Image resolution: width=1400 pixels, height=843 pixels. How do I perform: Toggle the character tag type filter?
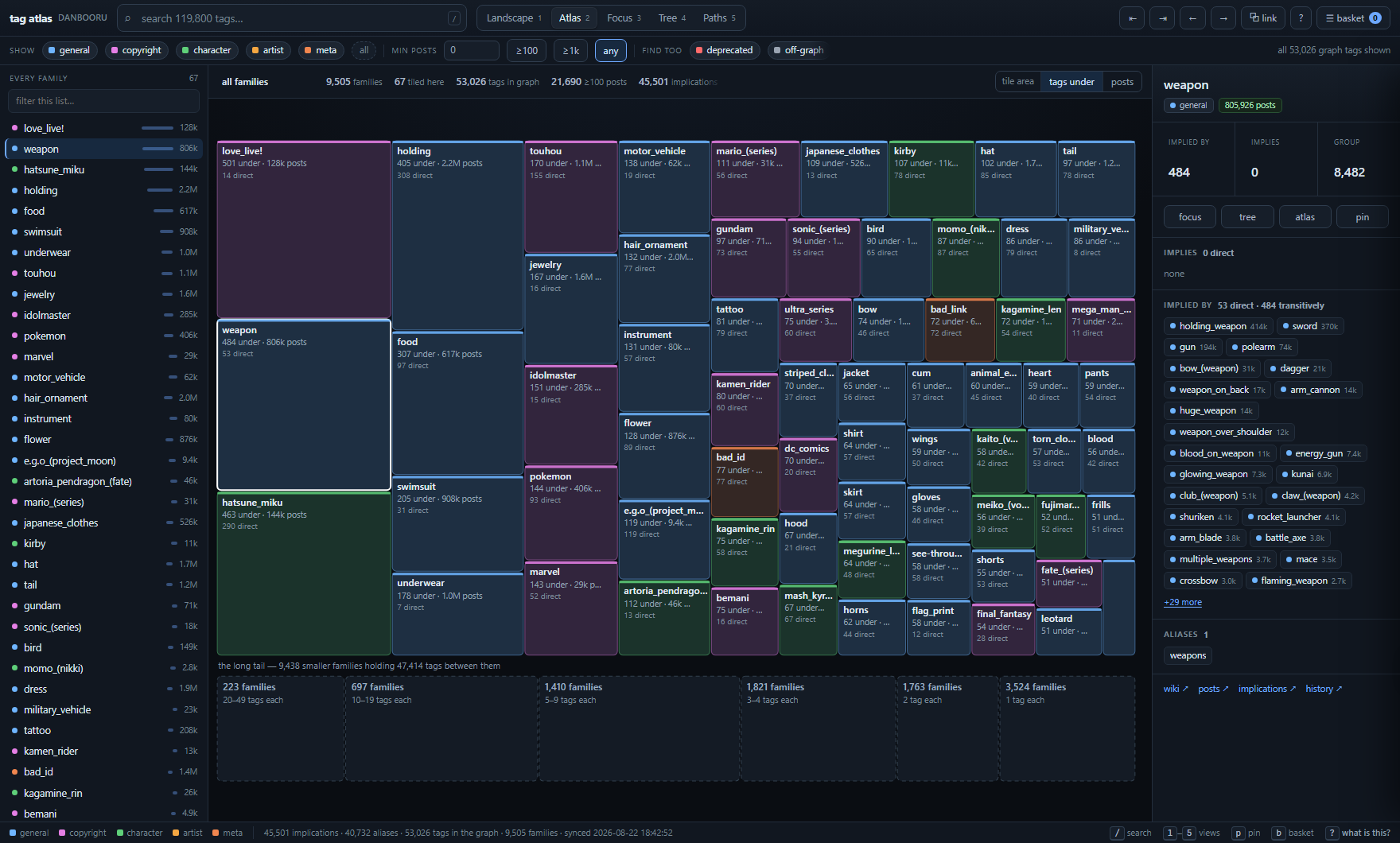[x=206, y=50]
